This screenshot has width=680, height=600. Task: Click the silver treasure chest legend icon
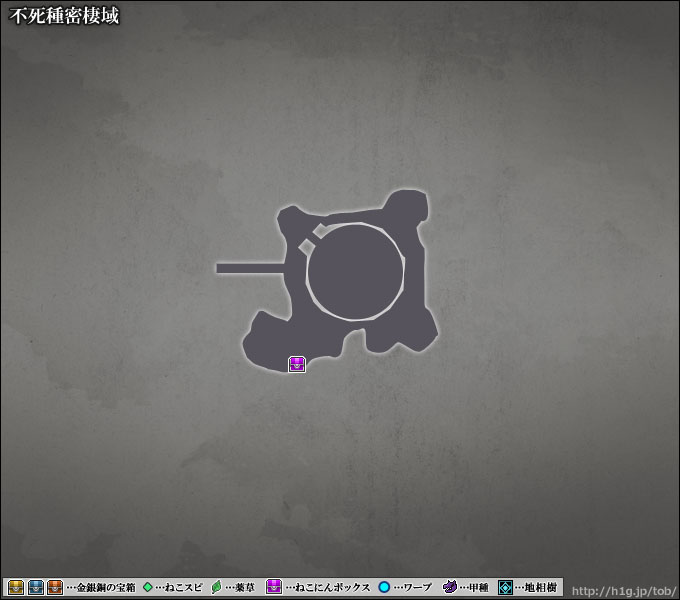click(36, 587)
